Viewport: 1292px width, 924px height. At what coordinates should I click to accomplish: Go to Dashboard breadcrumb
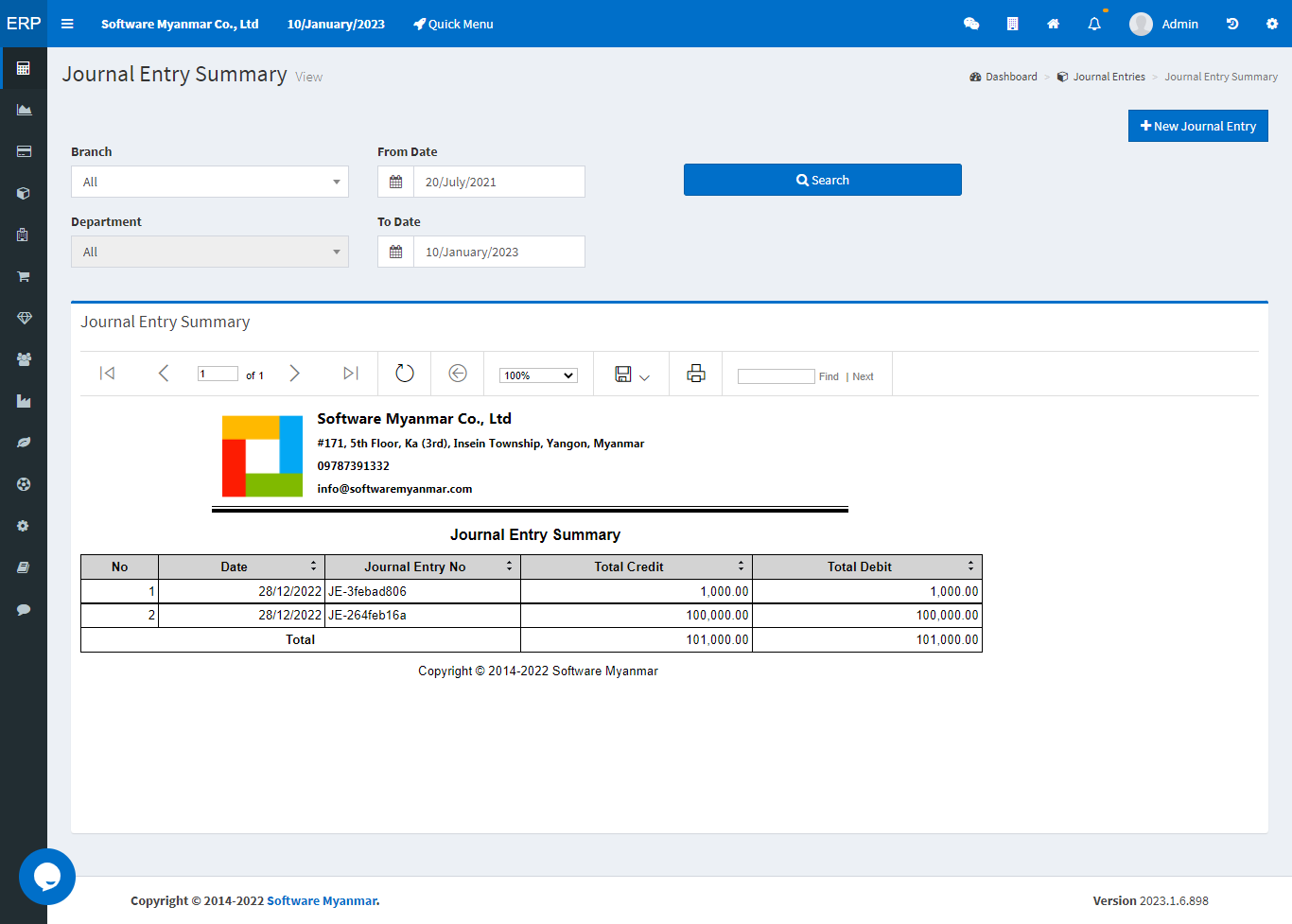pyautogui.click(x=1004, y=77)
